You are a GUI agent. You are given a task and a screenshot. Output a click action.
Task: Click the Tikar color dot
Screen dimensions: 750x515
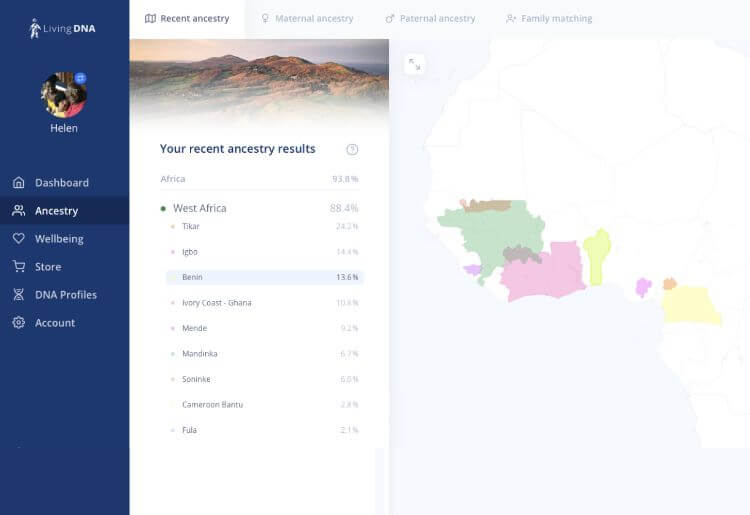coord(173,226)
